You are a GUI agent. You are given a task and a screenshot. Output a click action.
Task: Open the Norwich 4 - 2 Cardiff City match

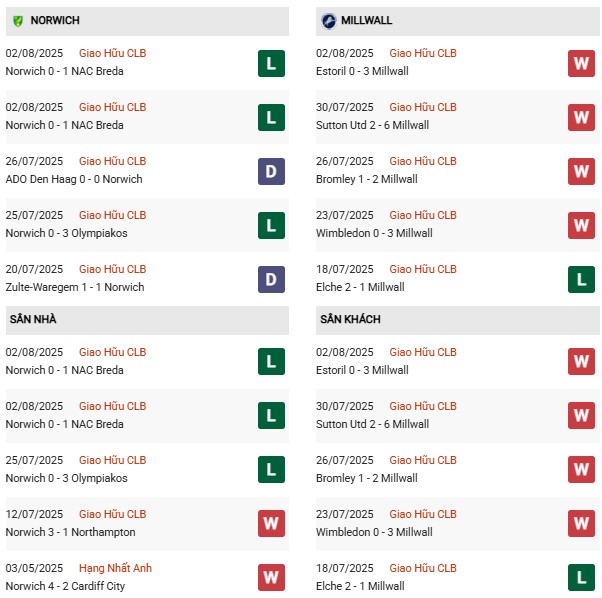(65, 586)
